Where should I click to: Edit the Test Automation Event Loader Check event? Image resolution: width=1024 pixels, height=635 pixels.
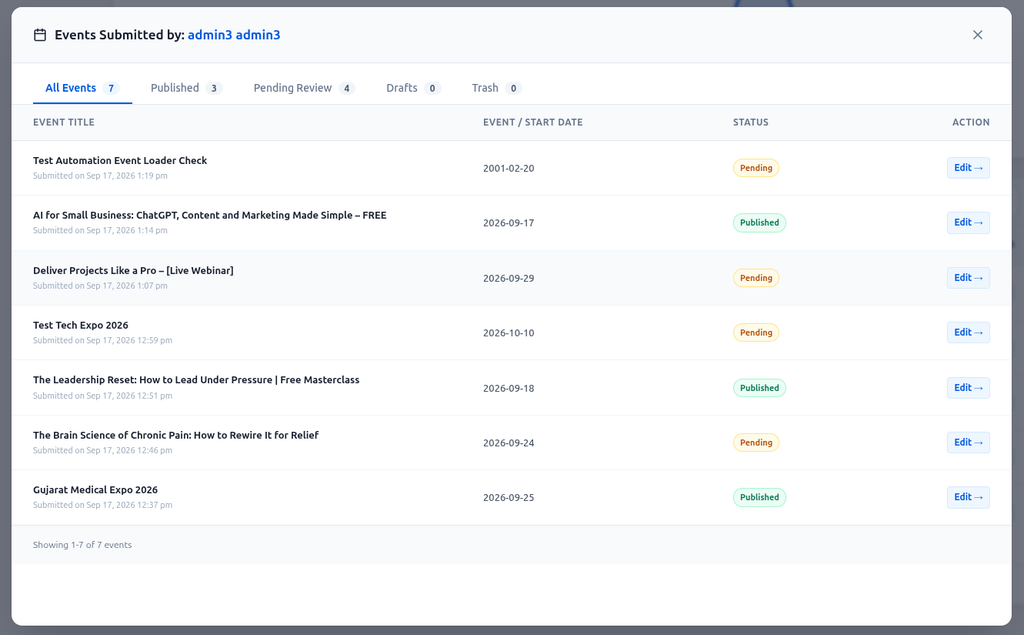coord(968,168)
